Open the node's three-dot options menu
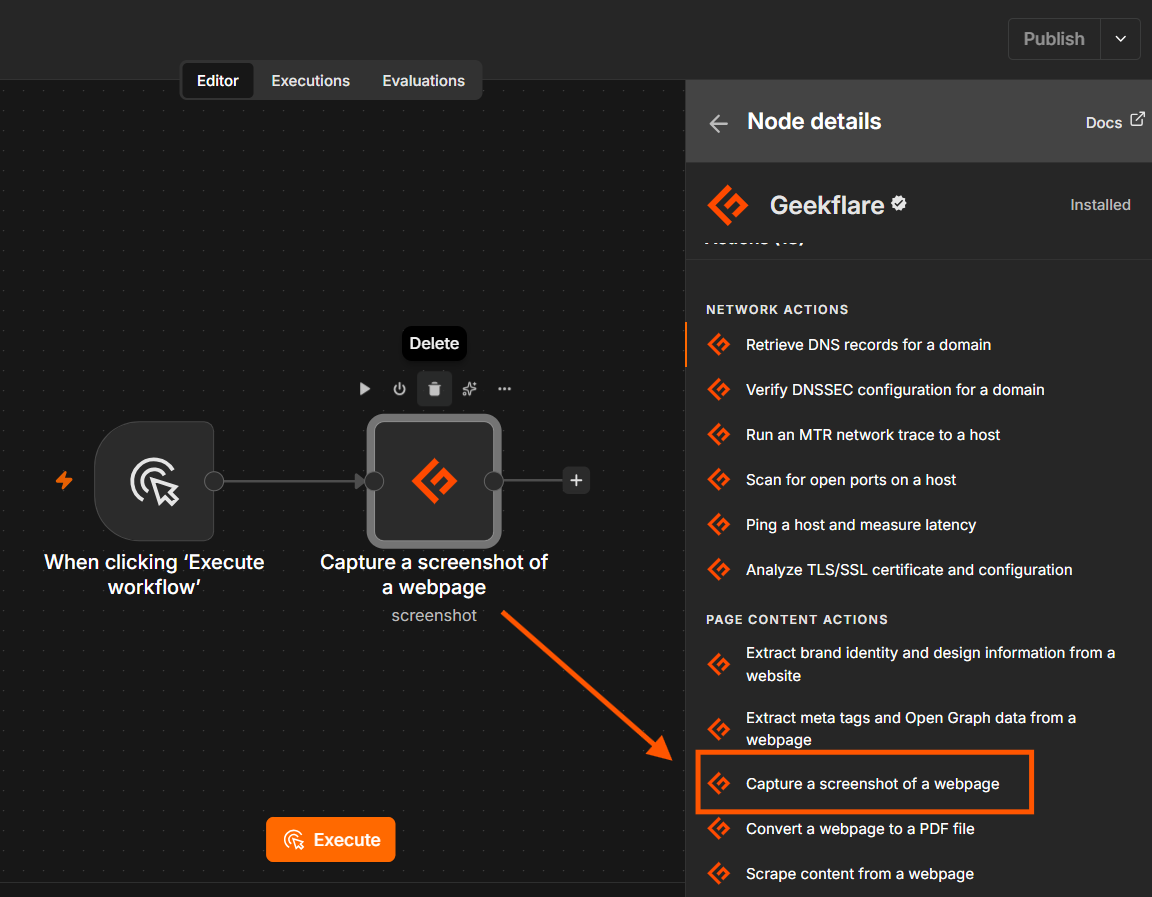 click(x=504, y=389)
